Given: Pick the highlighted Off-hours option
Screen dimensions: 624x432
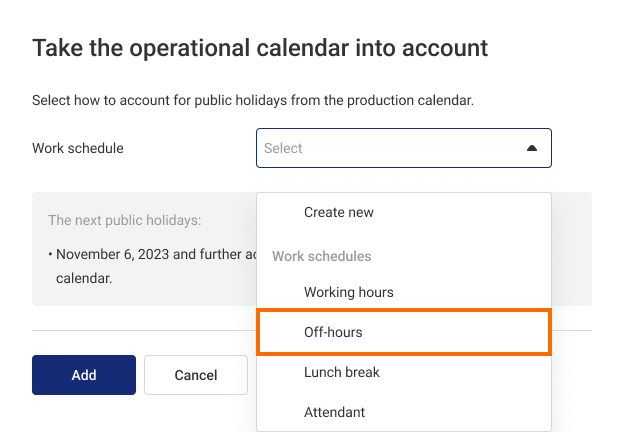Looking at the screenshot, I should (404, 332).
